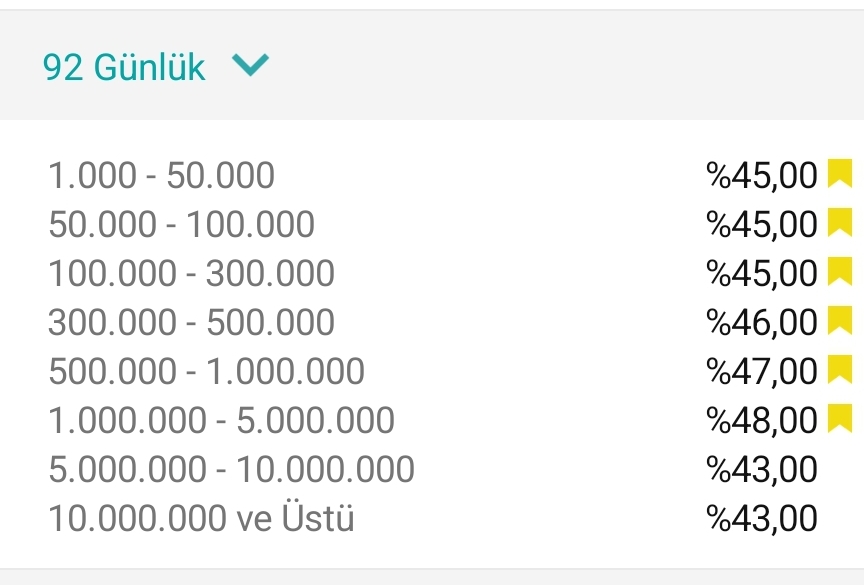
Task: Expand the 92 Günlük dropdown chevron
Action: pos(251,64)
